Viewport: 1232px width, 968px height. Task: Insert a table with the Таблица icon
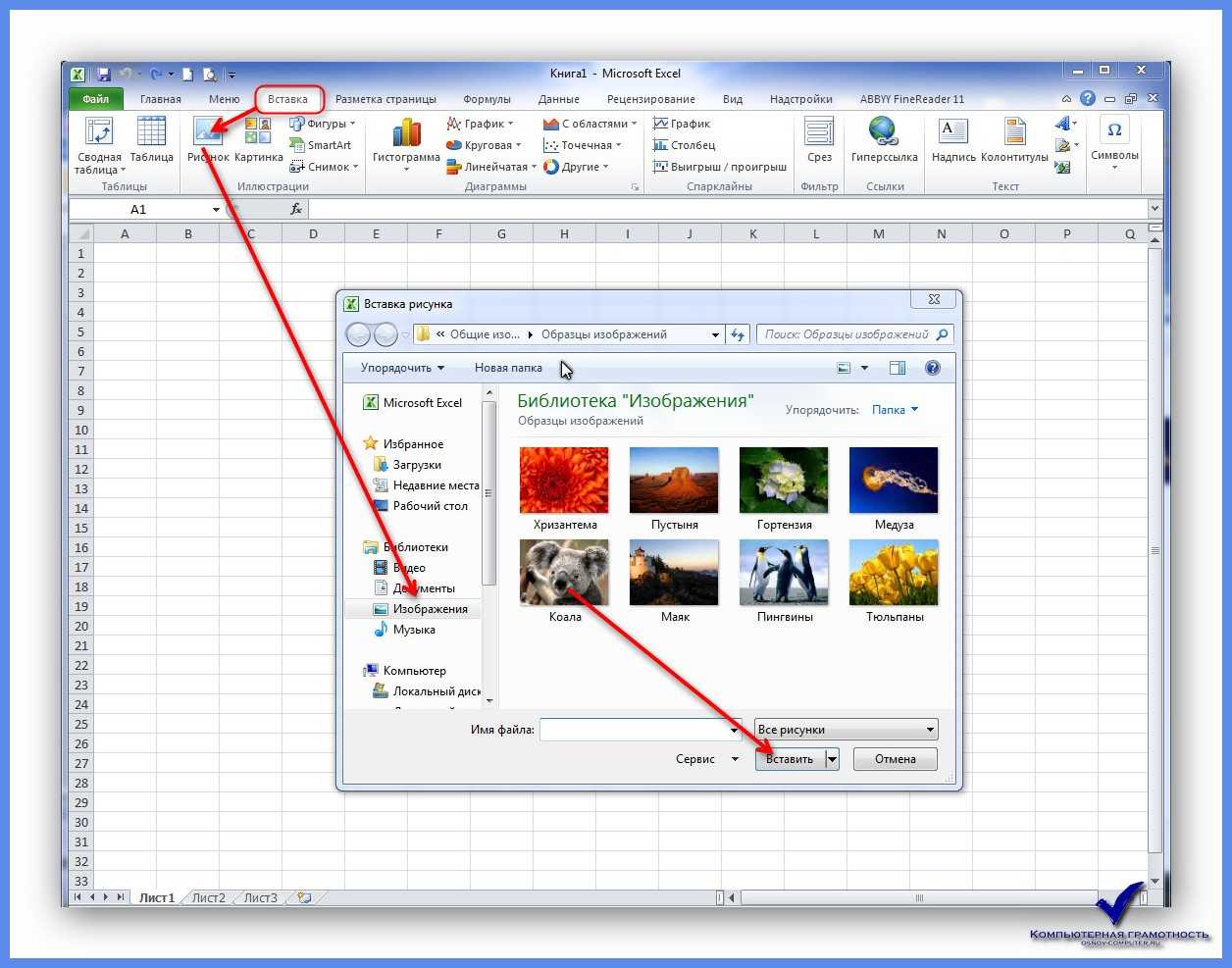click(x=151, y=131)
